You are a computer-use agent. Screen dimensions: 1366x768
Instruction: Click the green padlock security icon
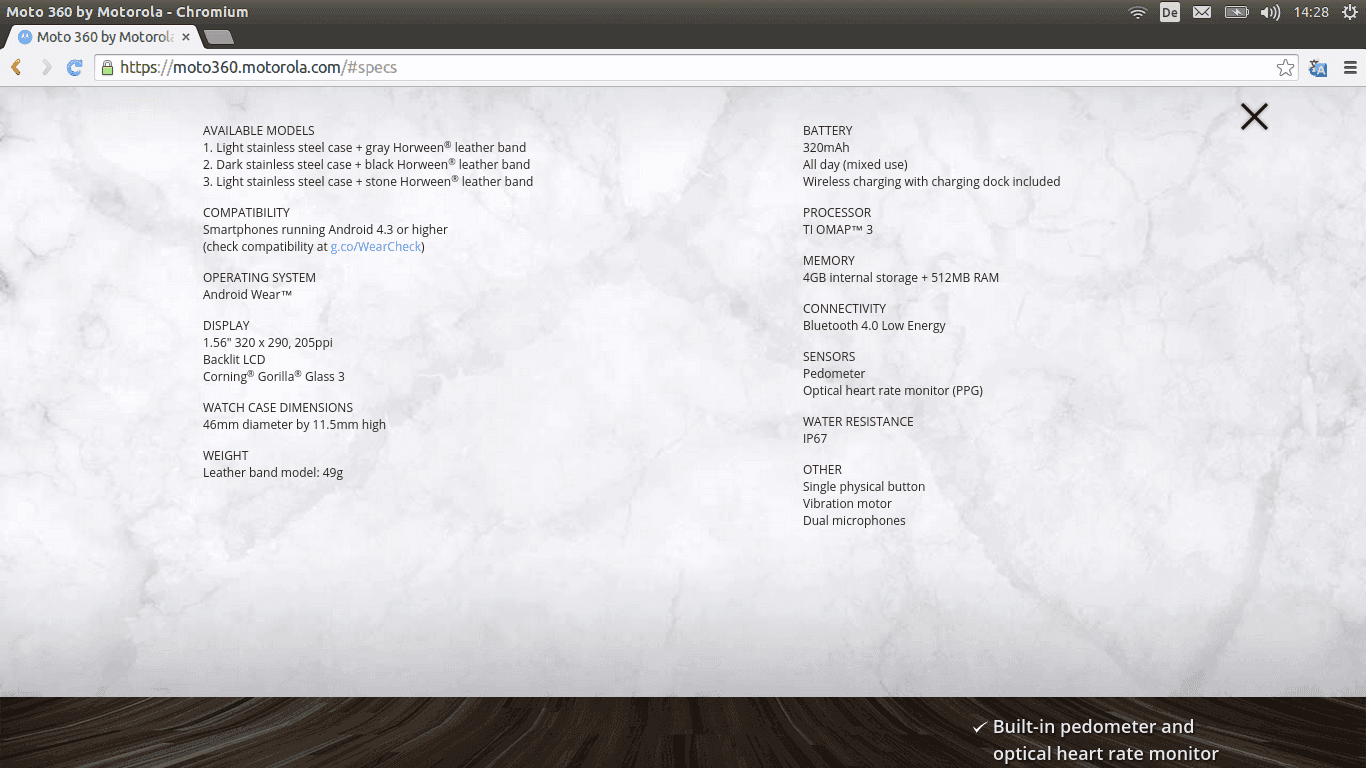(107, 67)
